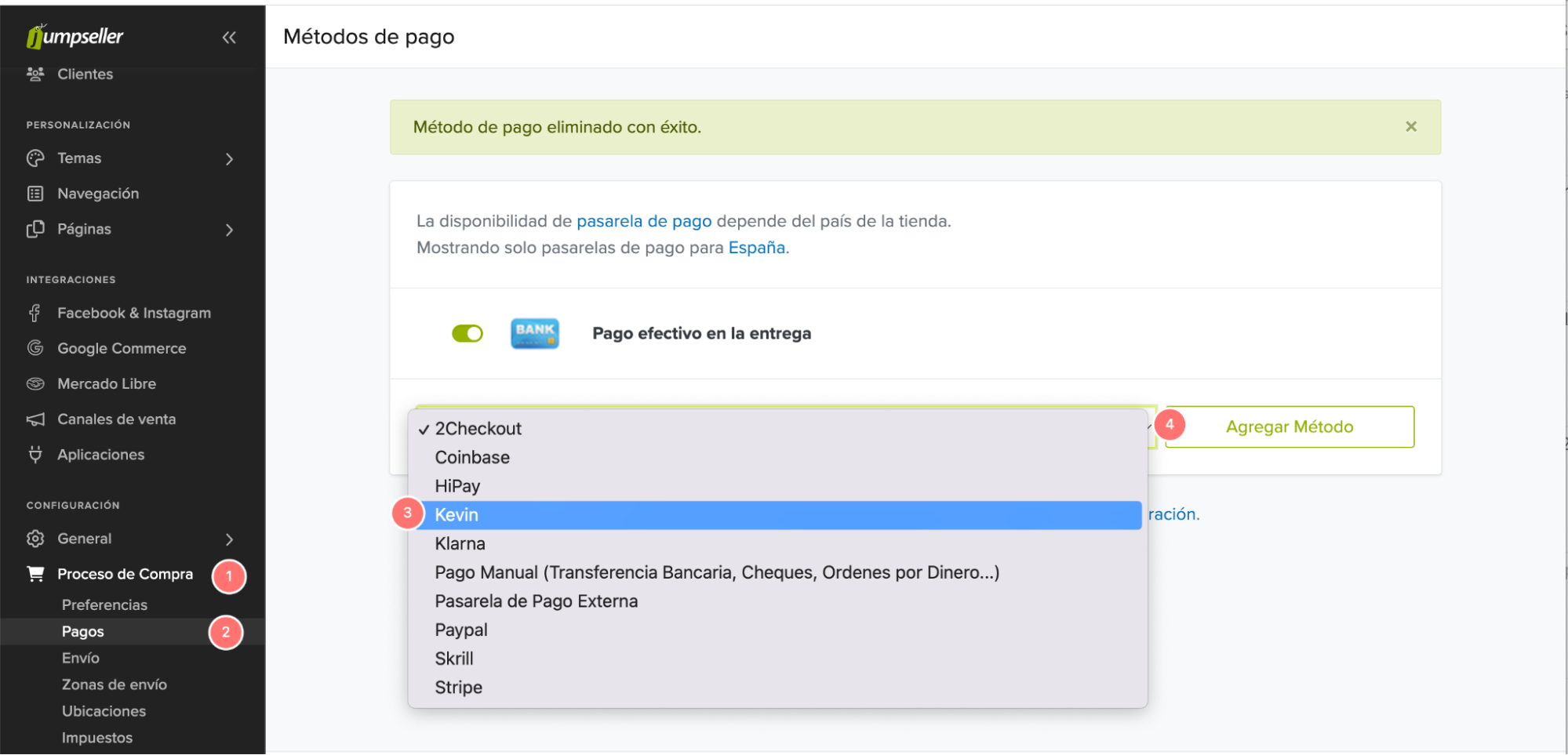Pick Klarna from the list

pyautogui.click(x=777, y=544)
